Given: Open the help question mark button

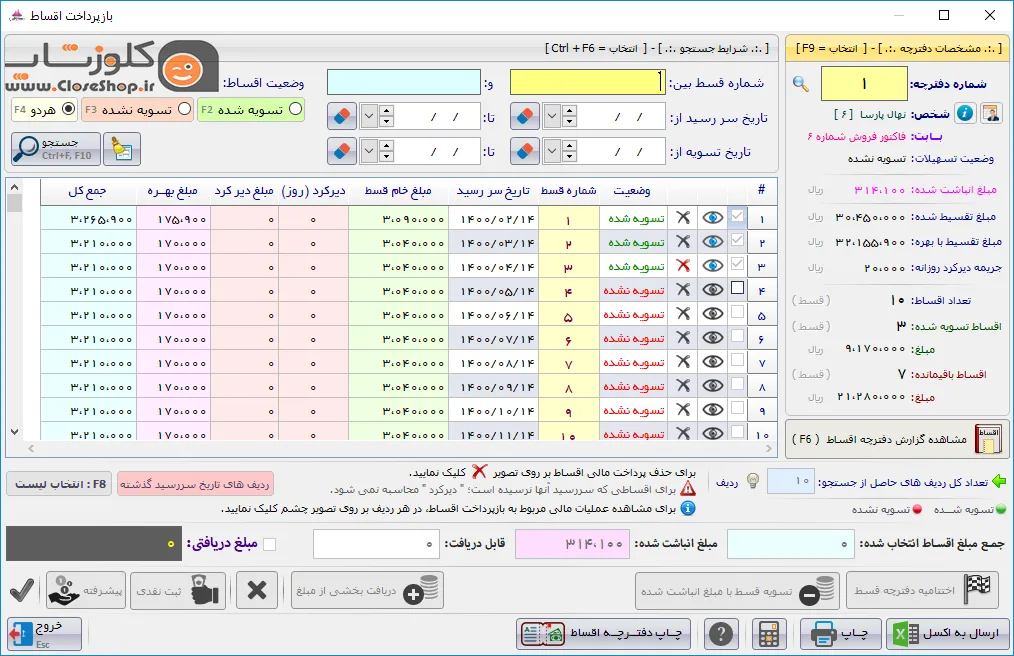Looking at the screenshot, I should [721, 634].
